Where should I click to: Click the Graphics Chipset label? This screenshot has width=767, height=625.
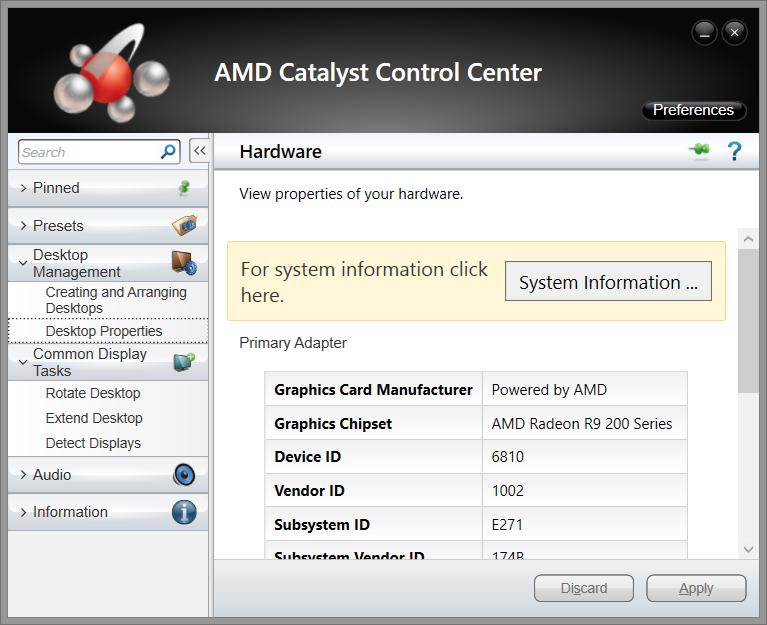coord(333,424)
